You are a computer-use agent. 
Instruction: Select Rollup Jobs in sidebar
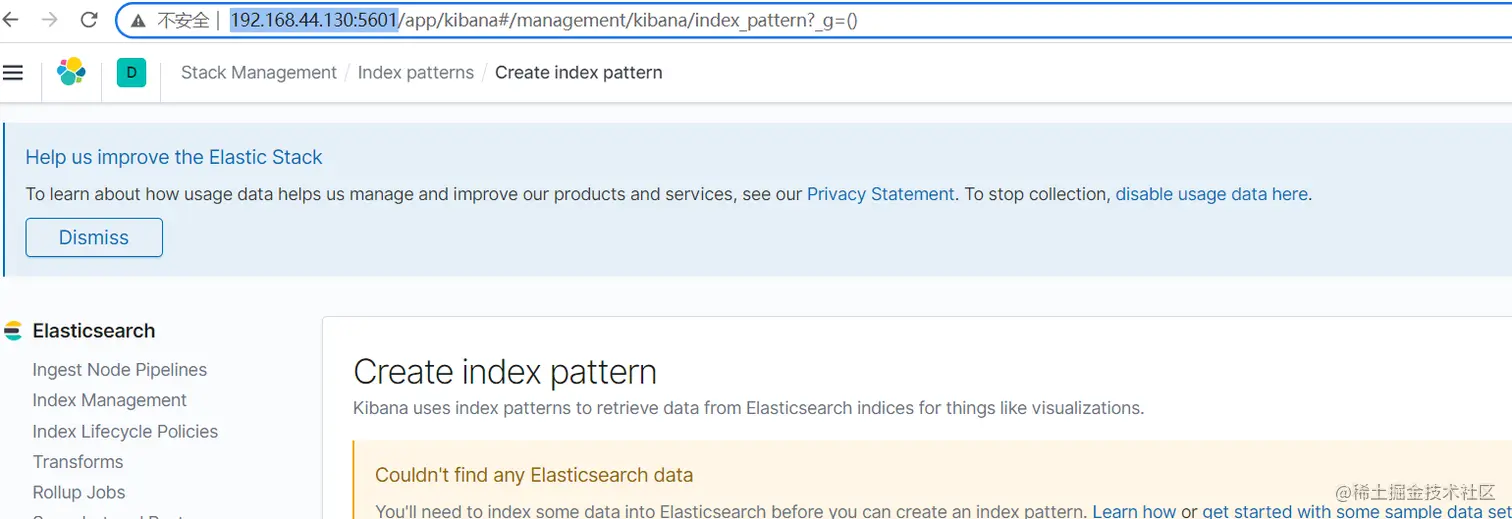pyautogui.click(x=79, y=493)
